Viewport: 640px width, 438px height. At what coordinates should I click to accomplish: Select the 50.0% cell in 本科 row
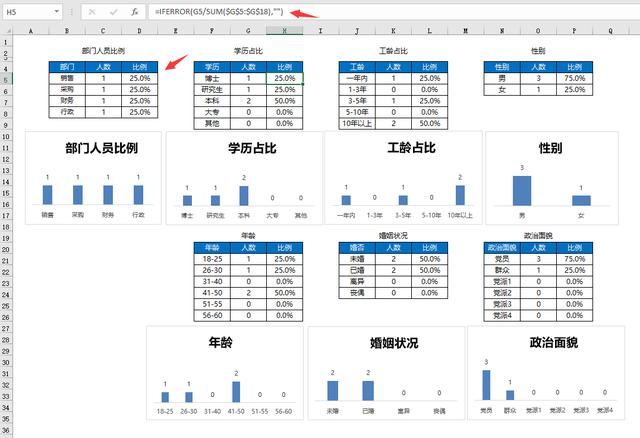point(284,101)
